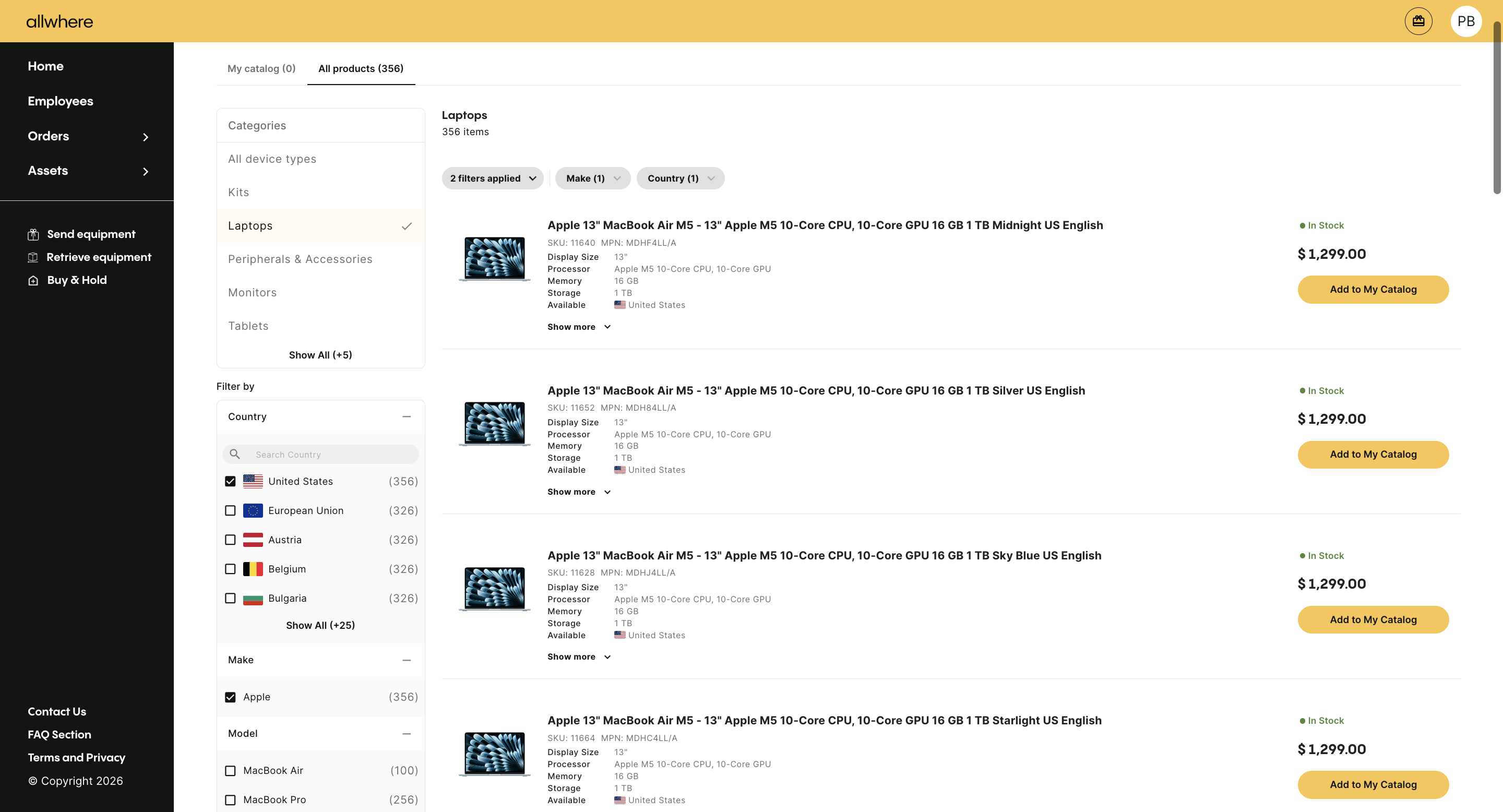1503x812 pixels.
Task: Click green In Stock dot for Midnight MacBook
Action: click(1302, 225)
